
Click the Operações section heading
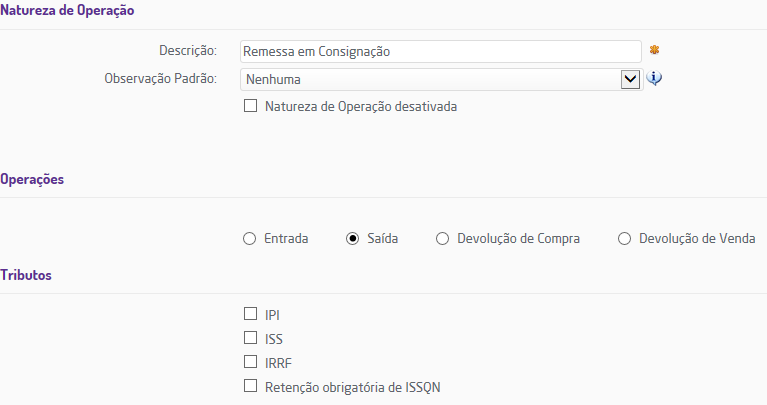(x=32, y=179)
